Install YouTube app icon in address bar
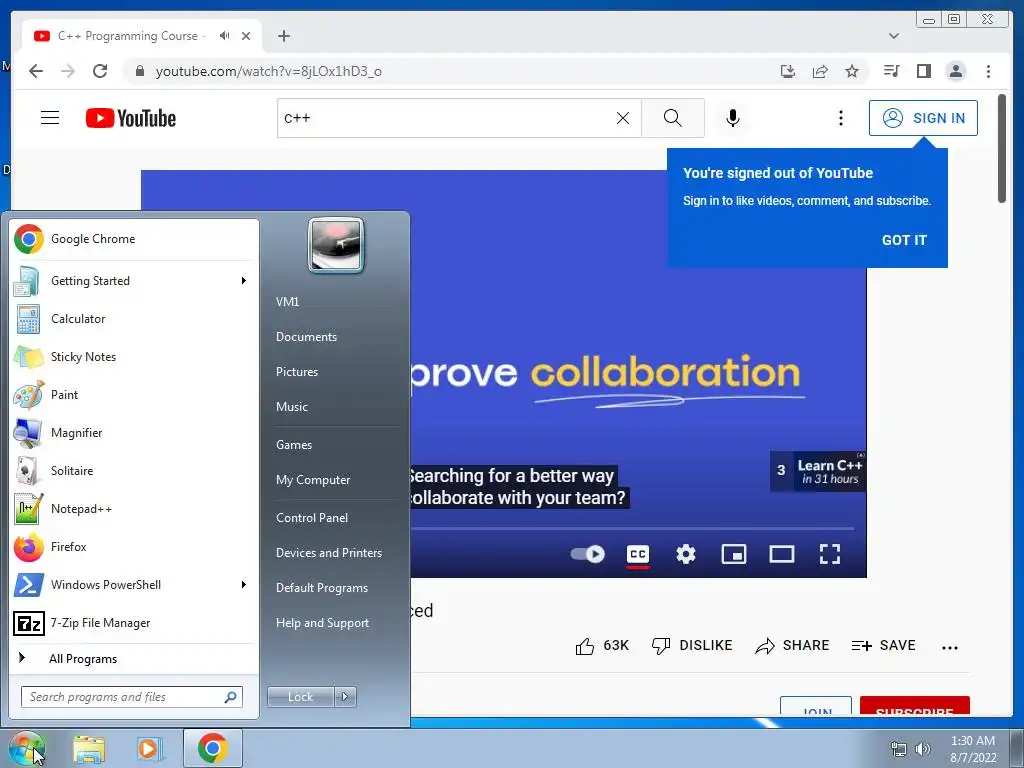Viewport: 1024px width, 768px height. coord(788,71)
